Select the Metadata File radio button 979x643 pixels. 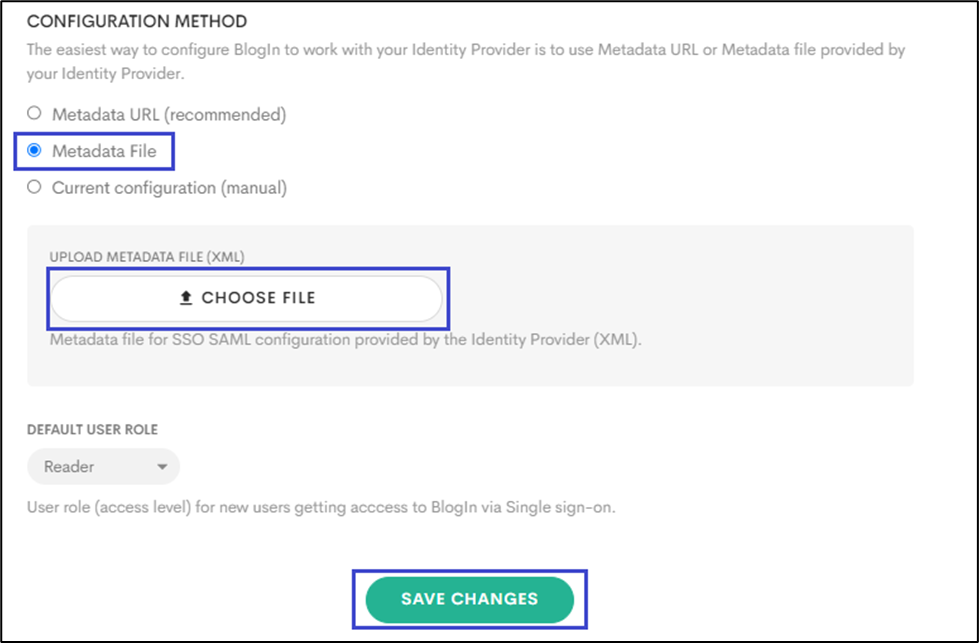point(34,151)
